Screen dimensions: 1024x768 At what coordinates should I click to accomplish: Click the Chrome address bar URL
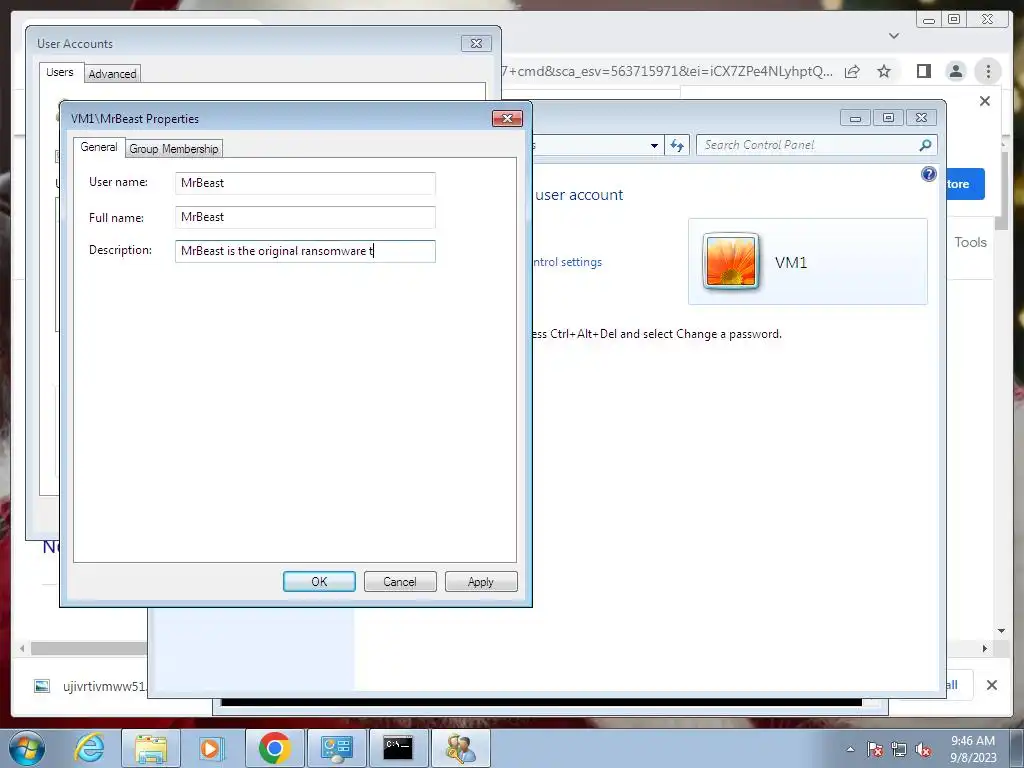click(667, 71)
